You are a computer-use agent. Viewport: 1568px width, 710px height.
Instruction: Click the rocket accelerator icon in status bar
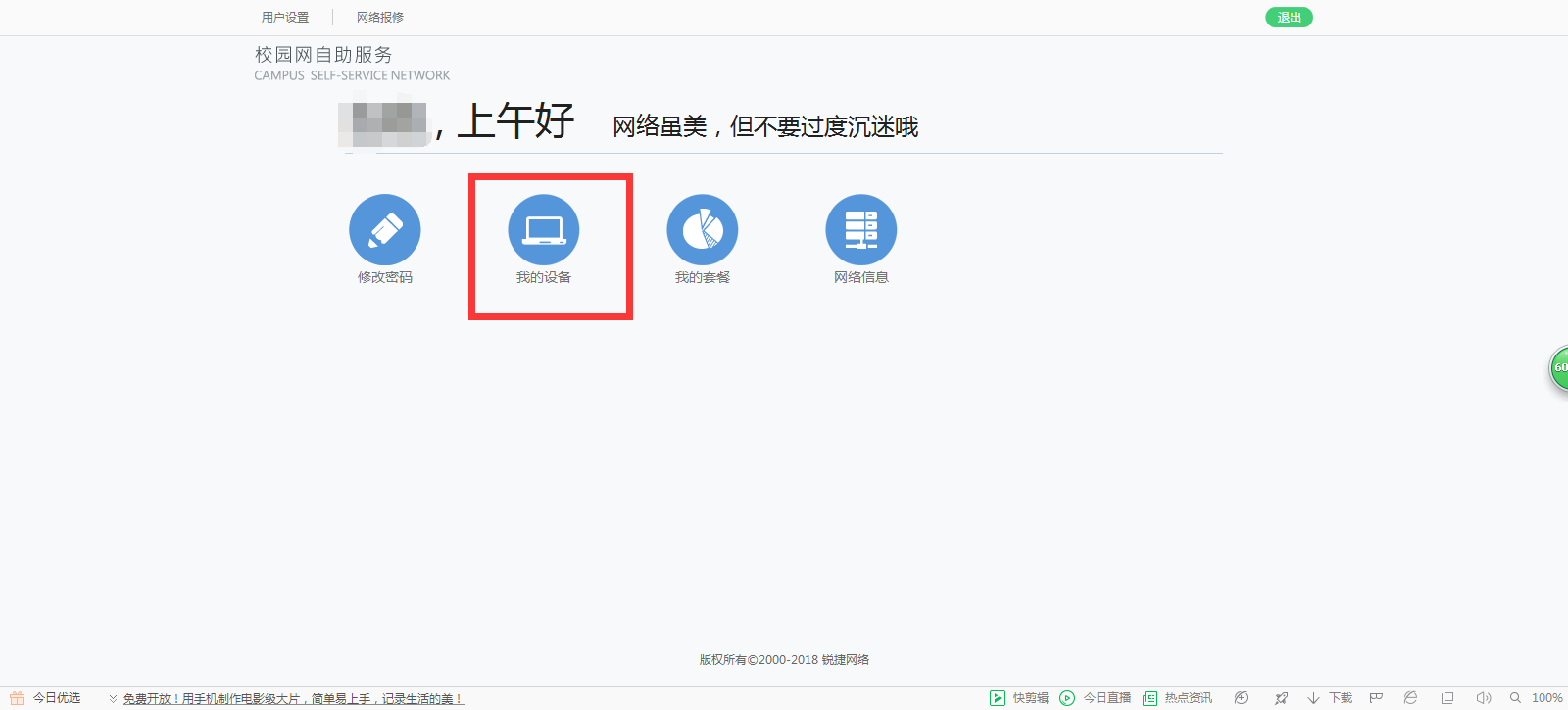(x=1281, y=698)
